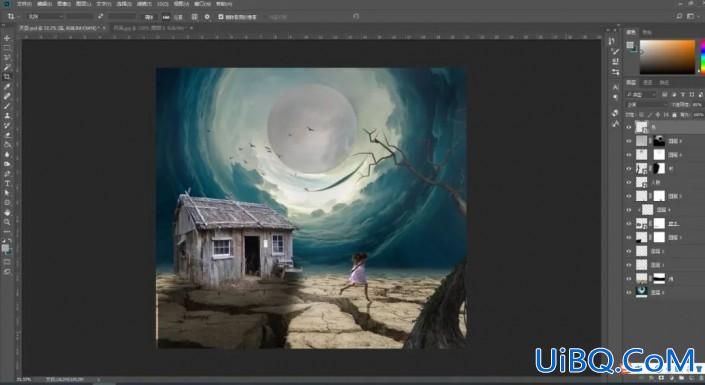Click the foreground color swatch in toolbox
The image size is (705, 385).
[x=5, y=248]
